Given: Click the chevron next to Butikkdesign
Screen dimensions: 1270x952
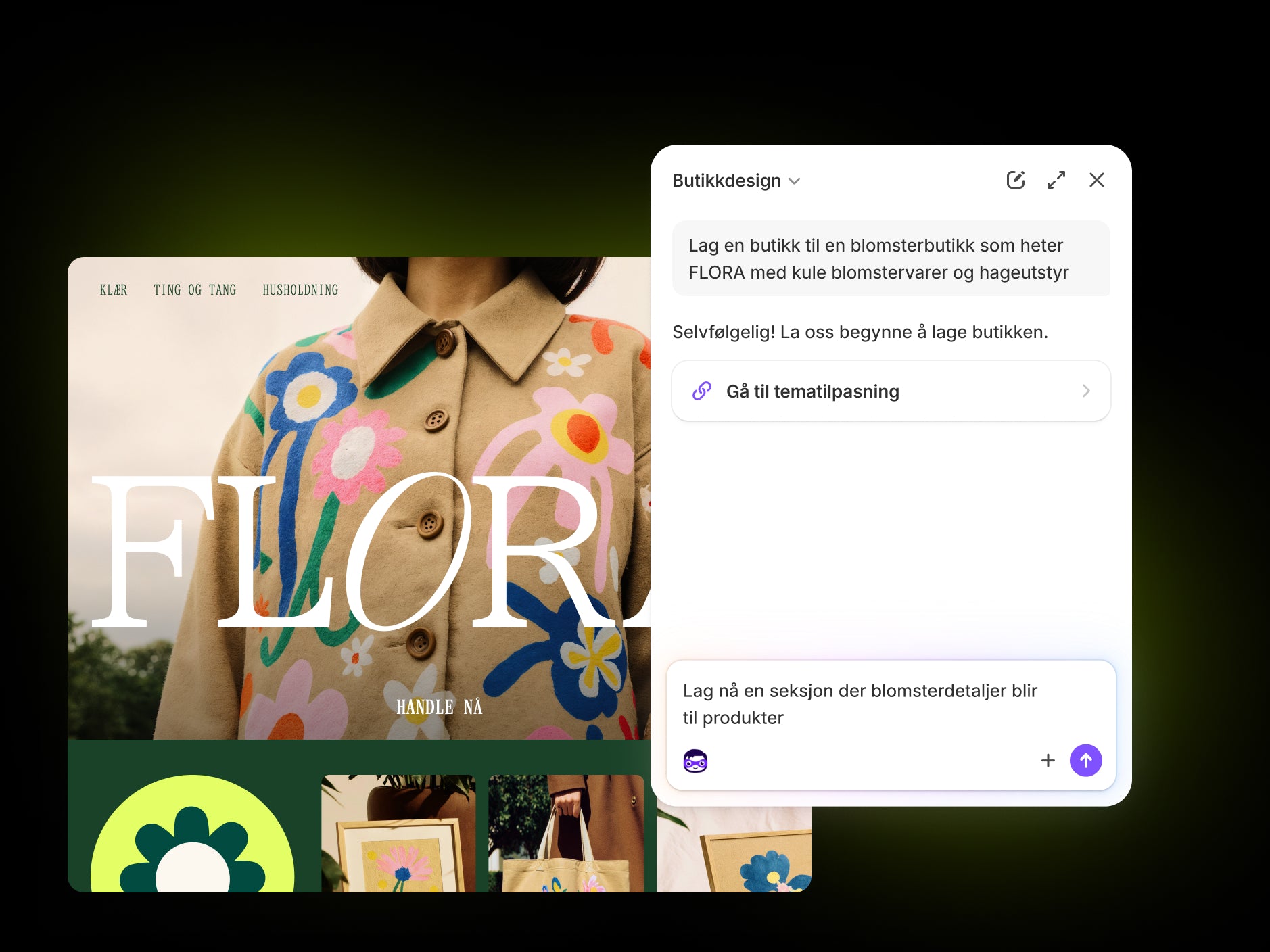Looking at the screenshot, I should coord(795,181).
